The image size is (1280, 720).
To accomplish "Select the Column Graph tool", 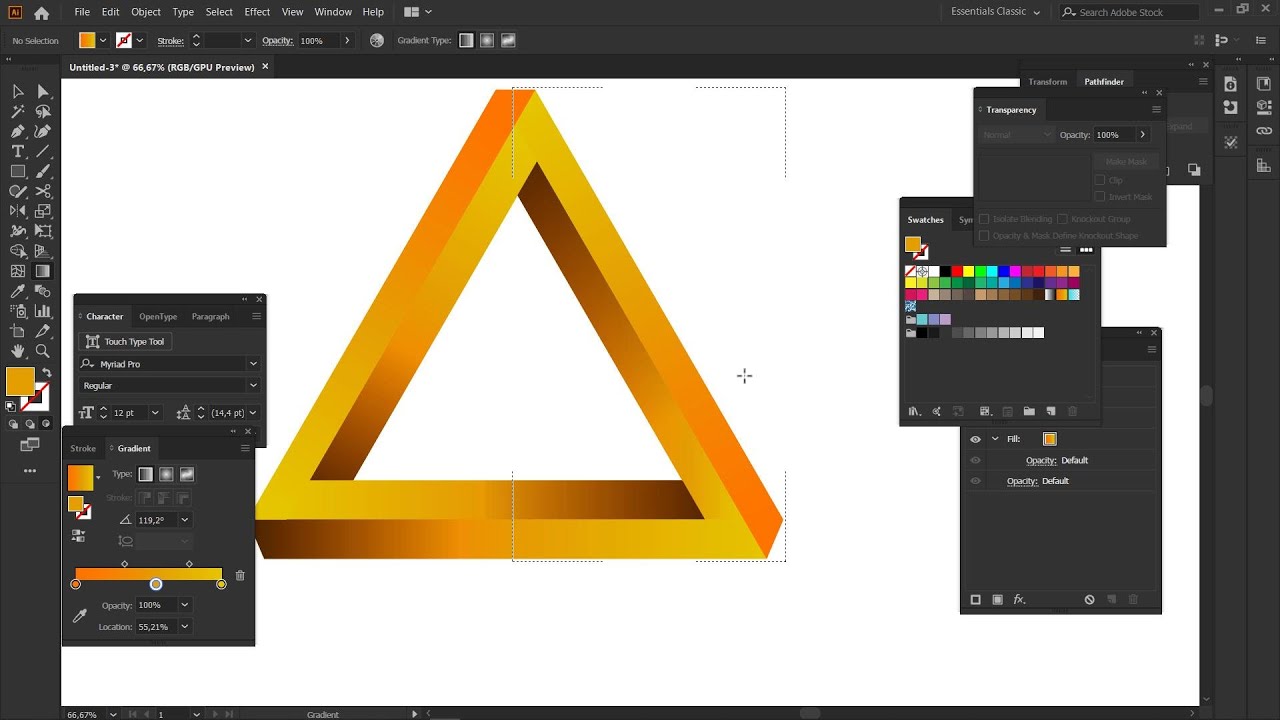I will point(43,311).
